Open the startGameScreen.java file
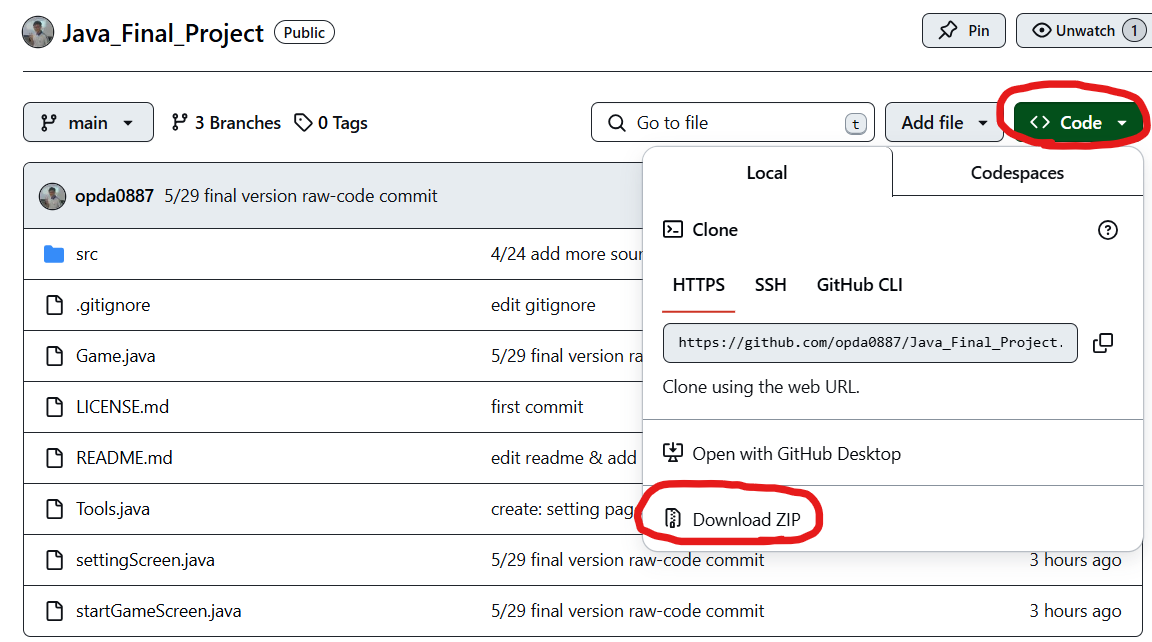This screenshot has height=642, width=1152. [x=158, y=611]
